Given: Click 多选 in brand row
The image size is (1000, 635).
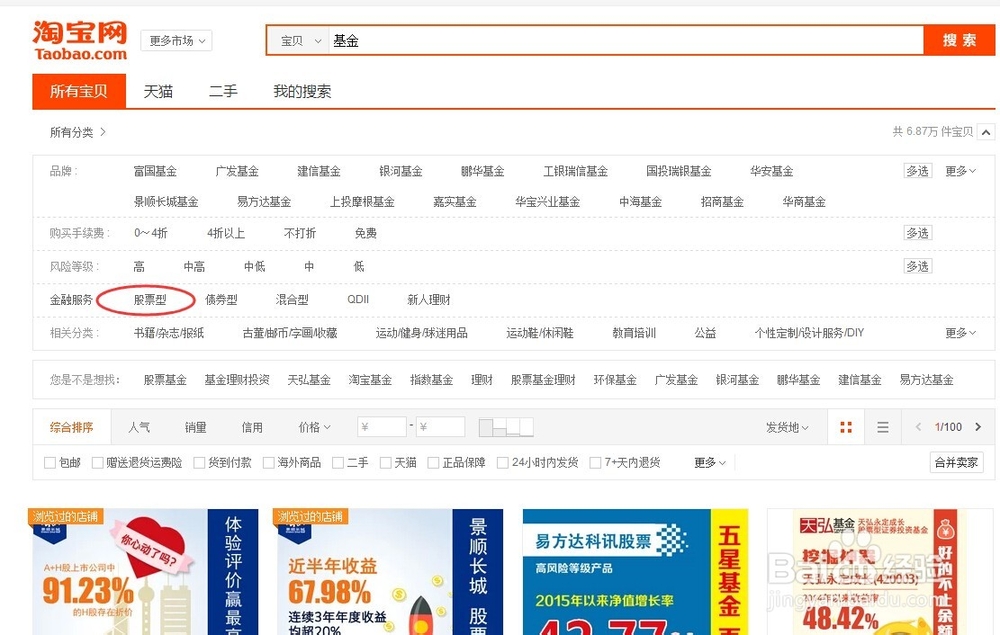Looking at the screenshot, I should 918,171.
